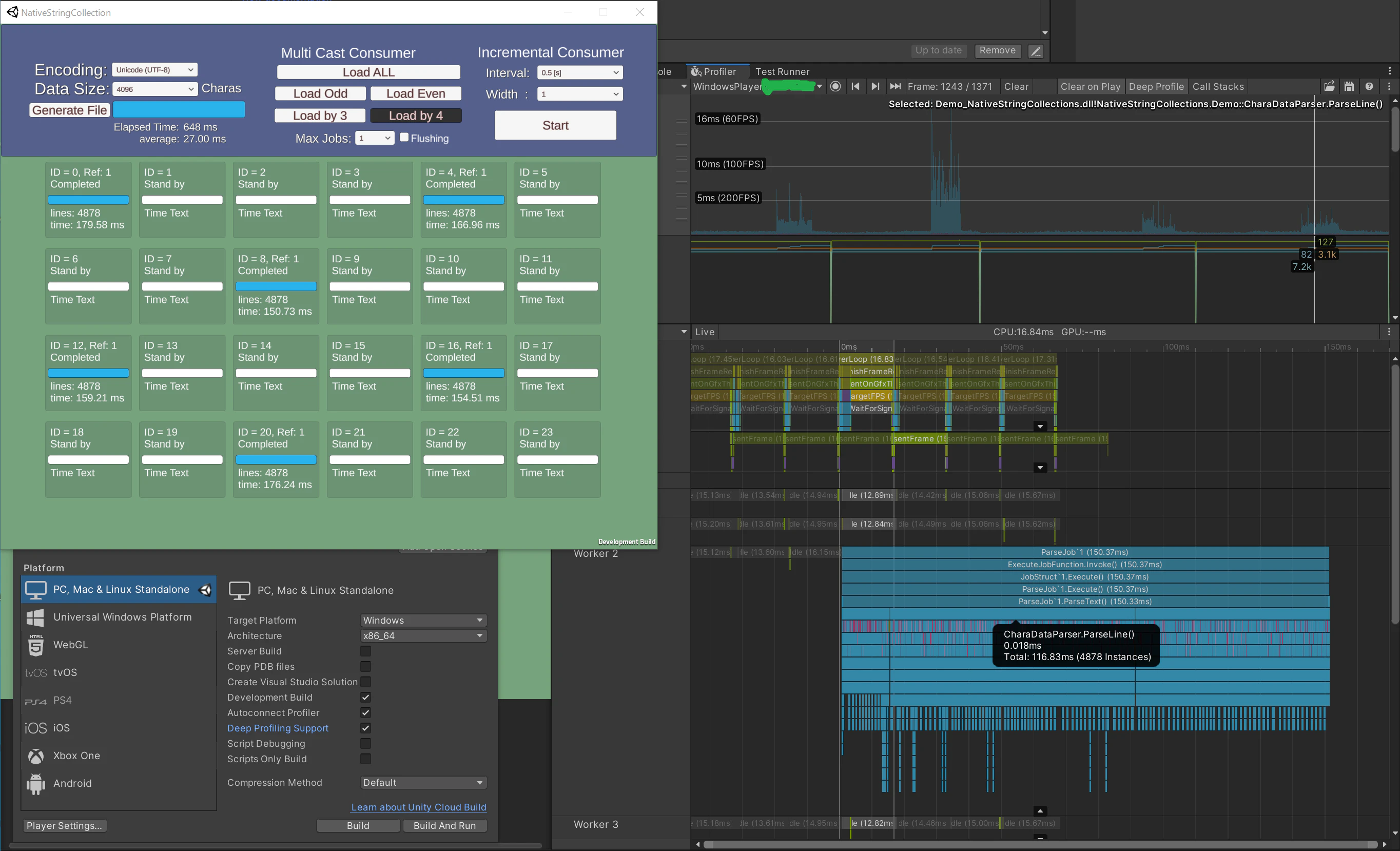
Task: Enable the Flushing checkbox
Action: pos(404,138)
